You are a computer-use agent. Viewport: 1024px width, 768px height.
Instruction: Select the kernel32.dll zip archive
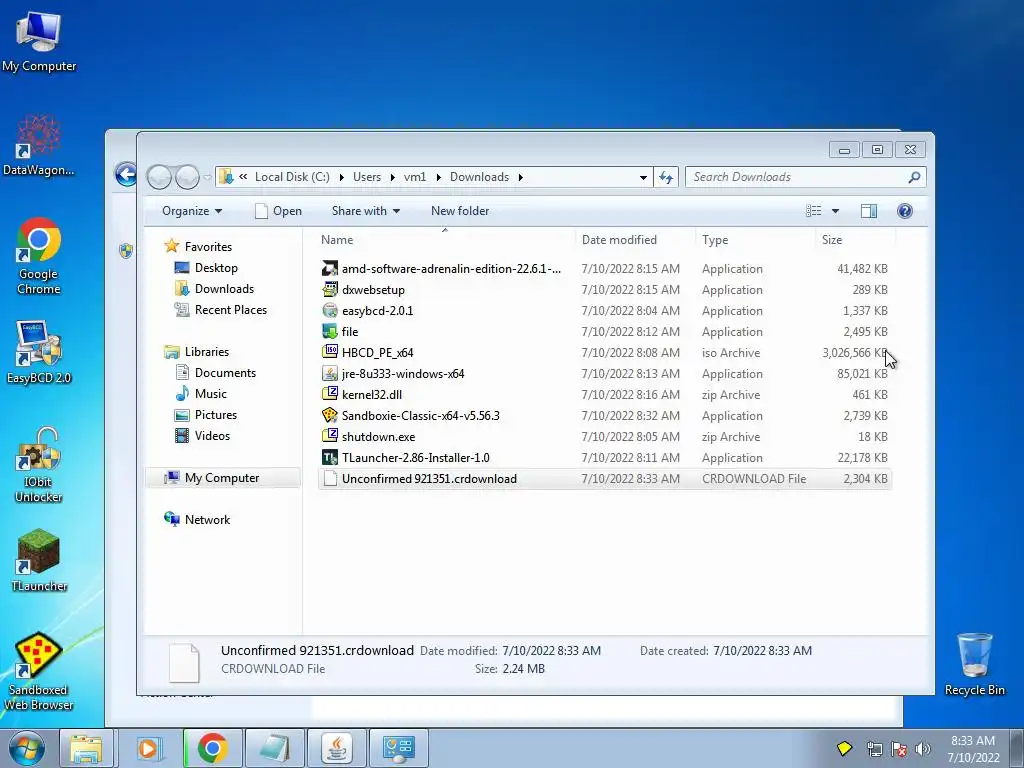605,394
